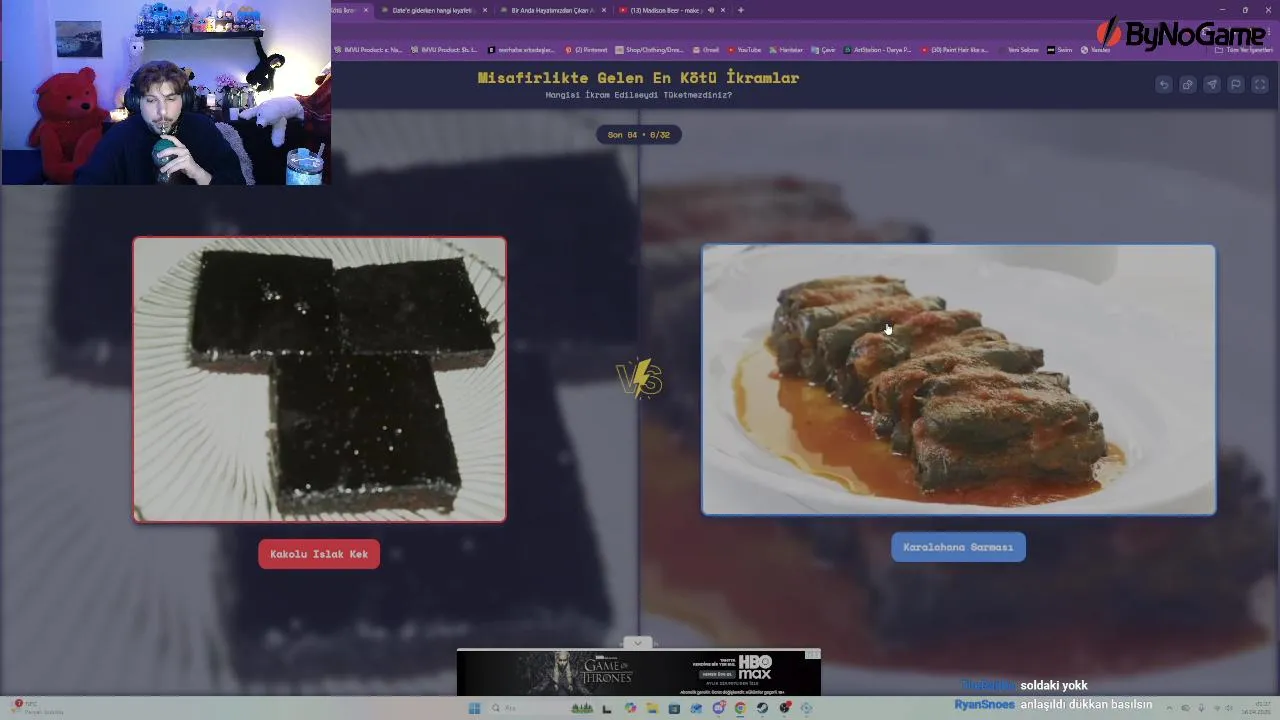Image resolution: width=1280 pixels, height=720 pixels.
Task: Open the Tüm Yer İşaretleri folder
Action: click(1243, 50)
